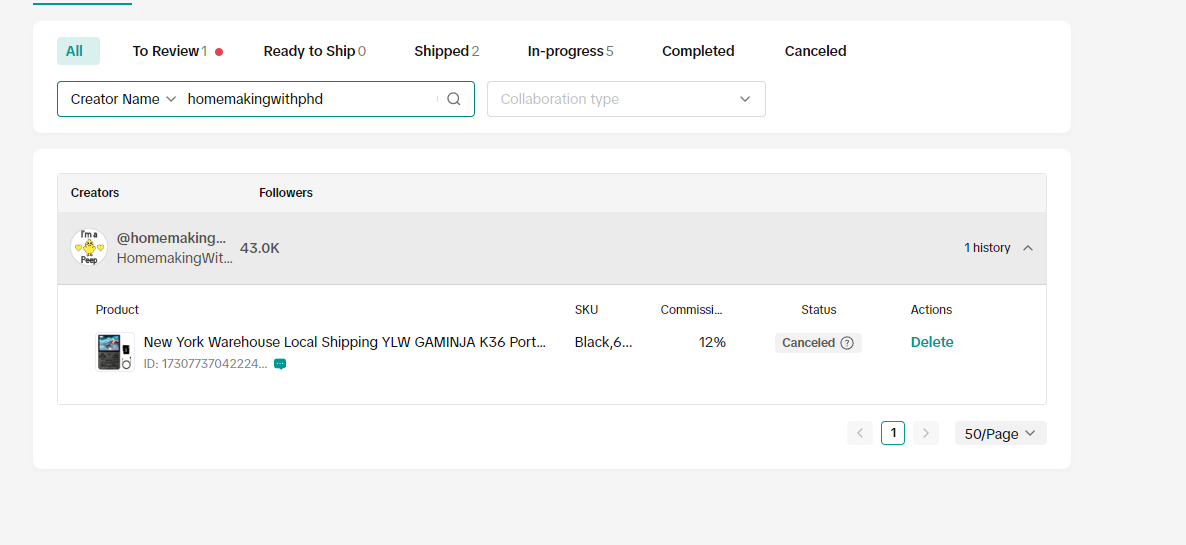The height and width of the screenshot is (545, 1186).
Task: Change the 50/Page size selector
Action: [1000, 433]
